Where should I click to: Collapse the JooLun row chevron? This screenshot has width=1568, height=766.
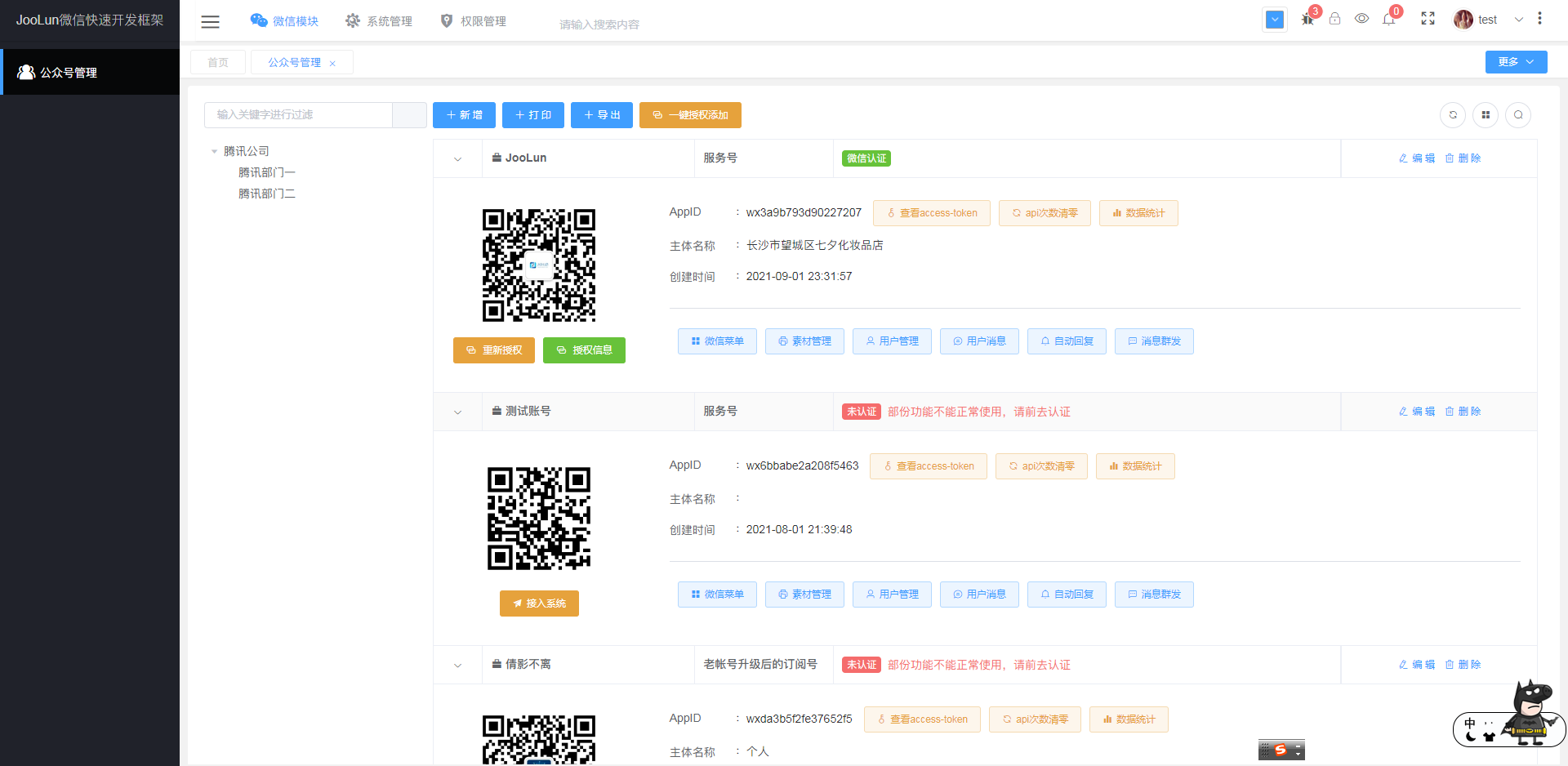[457, 159]
